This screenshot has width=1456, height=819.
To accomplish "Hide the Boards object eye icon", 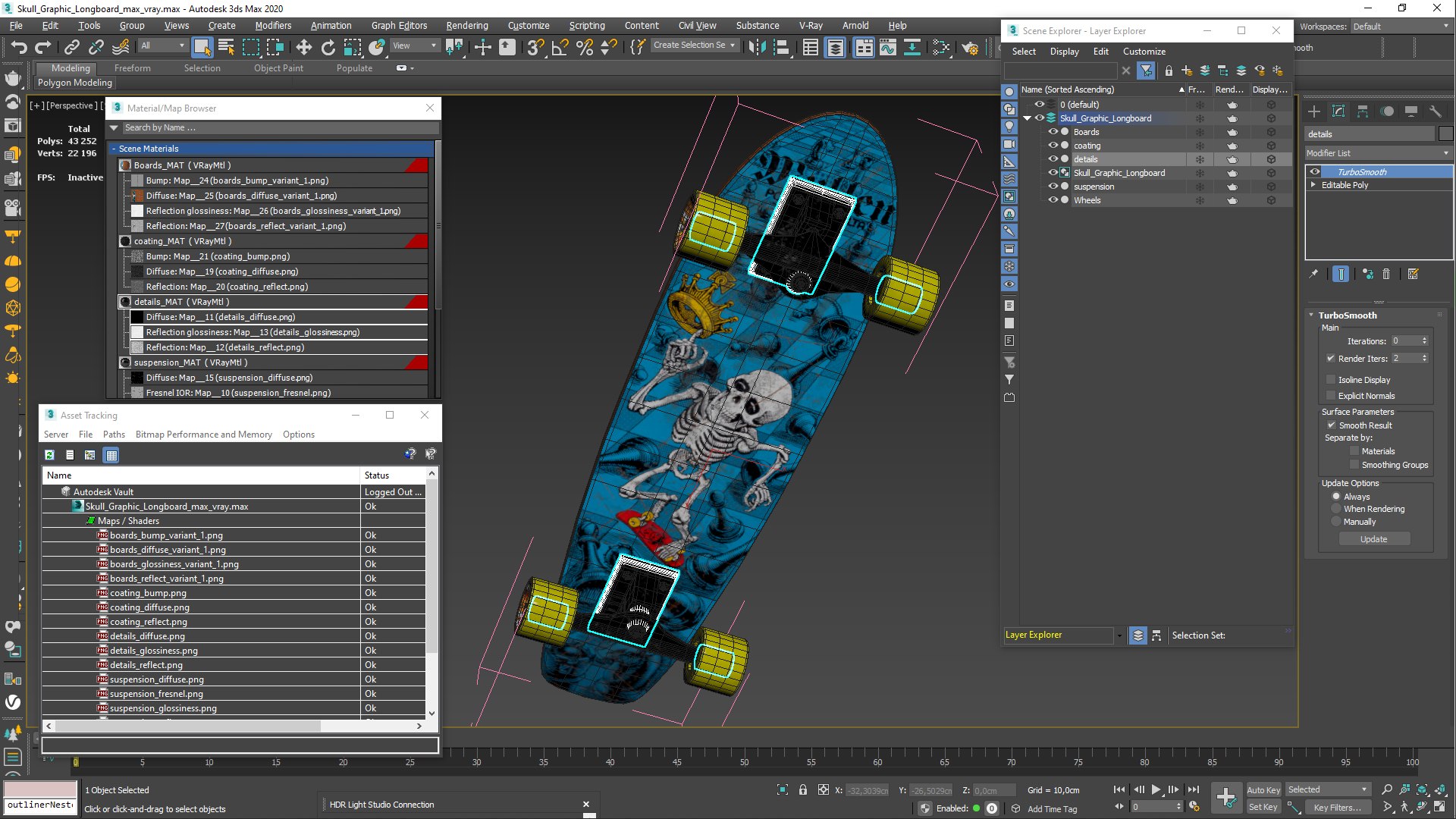I will [1053, 132].
